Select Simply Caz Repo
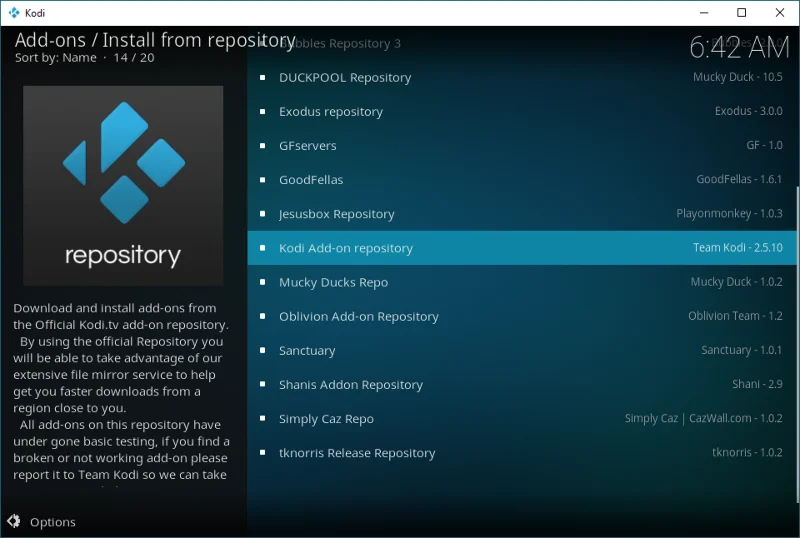 click(x=522, y=419)
